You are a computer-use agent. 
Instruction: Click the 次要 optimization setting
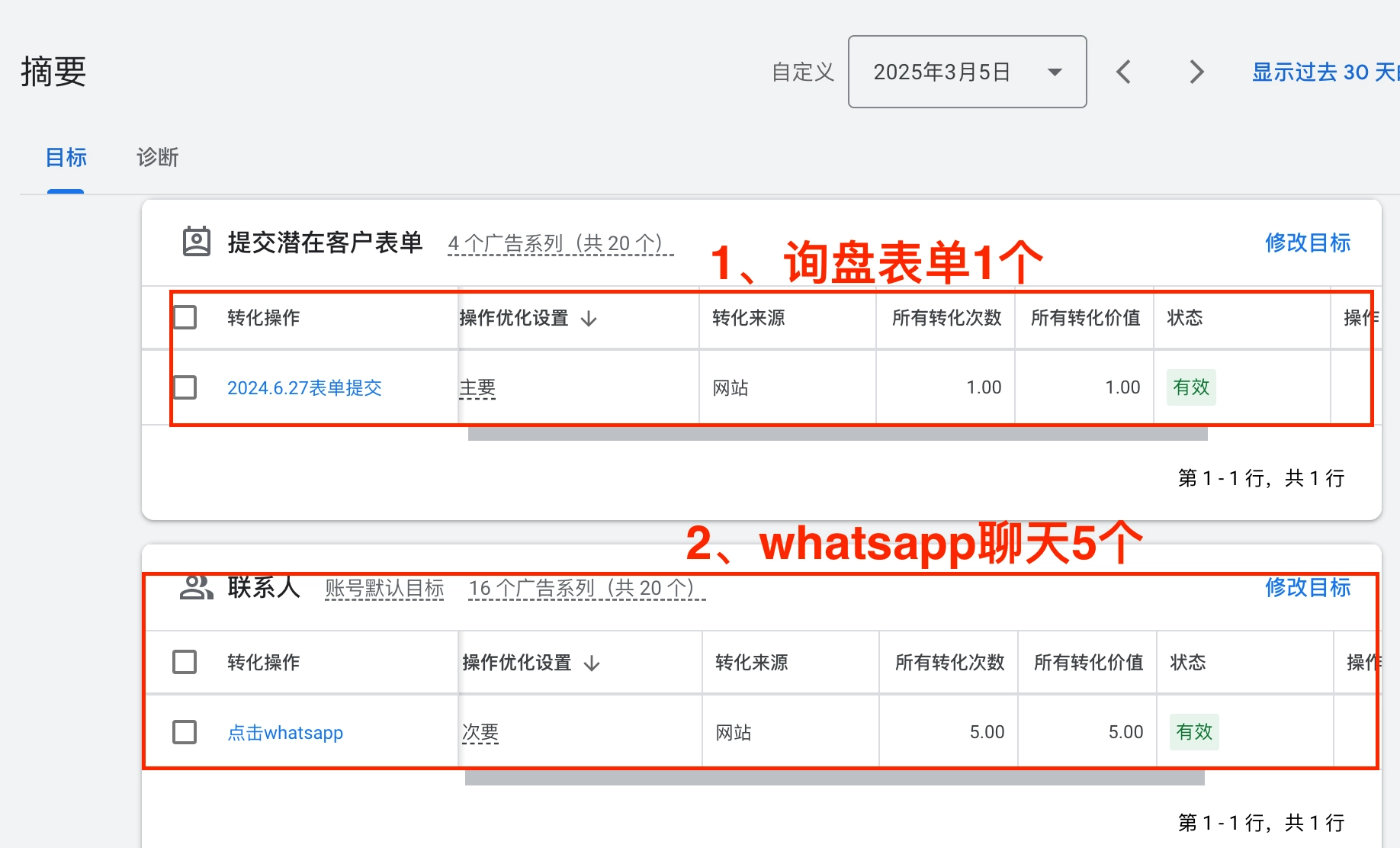[480, 733]
